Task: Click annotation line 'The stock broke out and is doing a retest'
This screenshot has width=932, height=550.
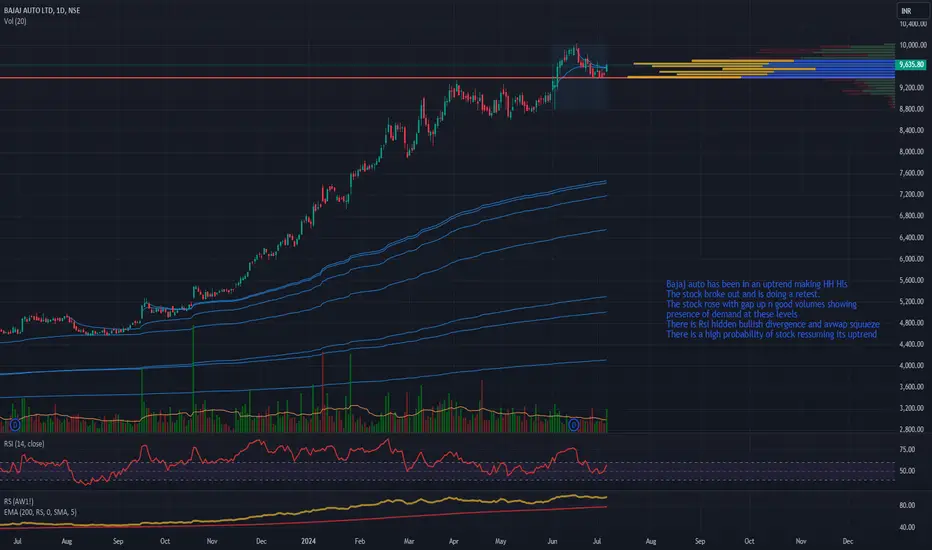Action: tap(742, 294)
